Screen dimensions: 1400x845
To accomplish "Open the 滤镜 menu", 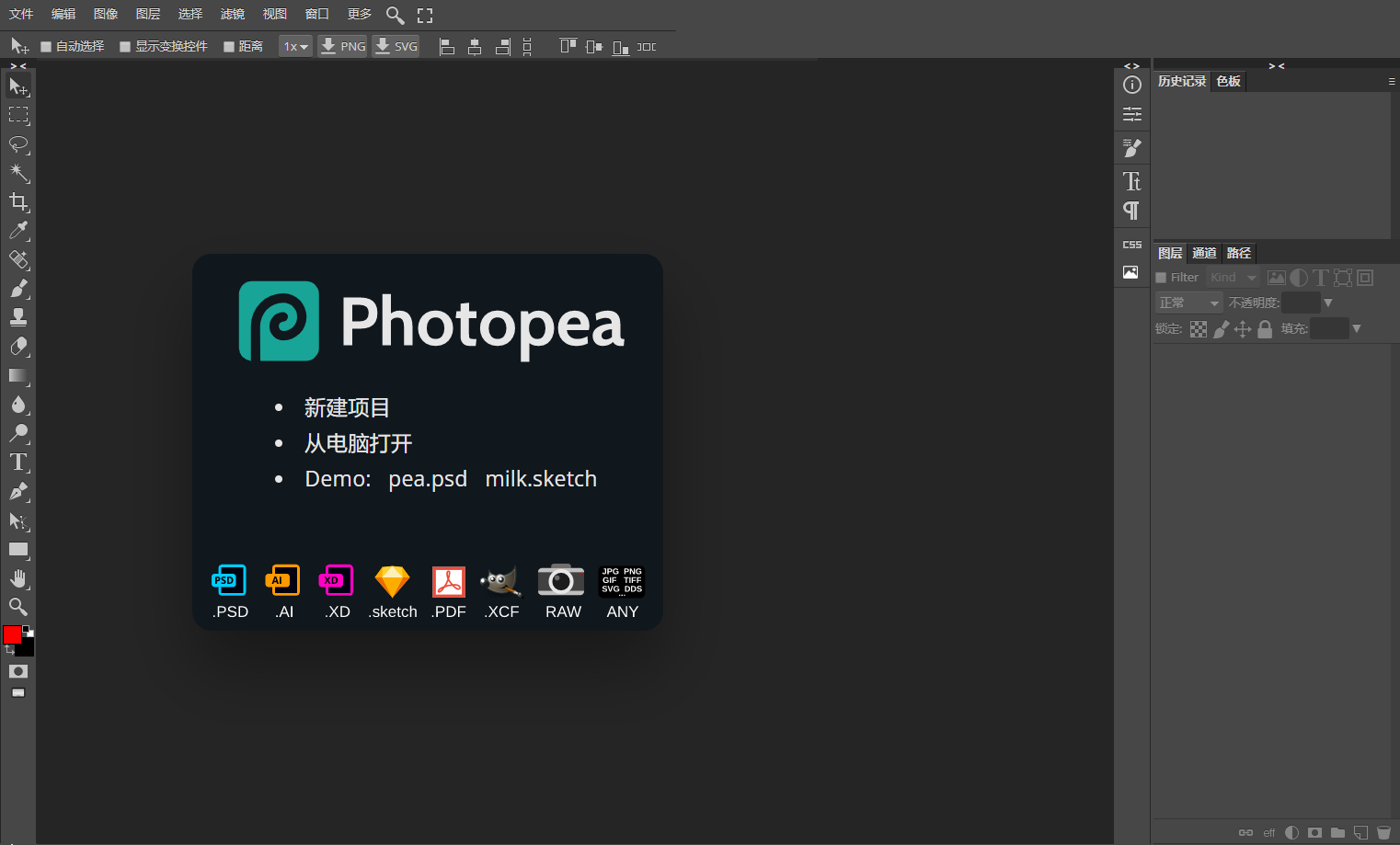I will pos(233,14).
